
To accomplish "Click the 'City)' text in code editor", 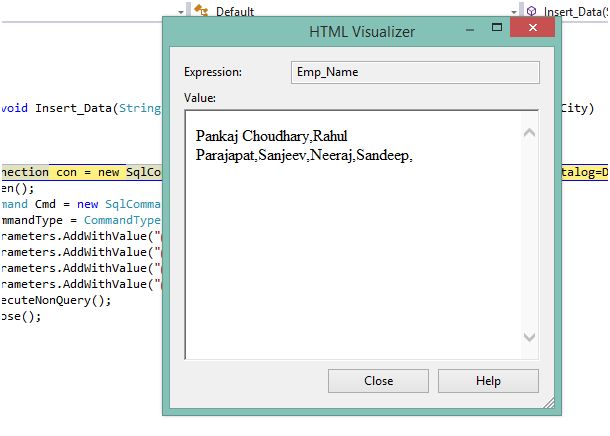I will (x=578, y=108).
